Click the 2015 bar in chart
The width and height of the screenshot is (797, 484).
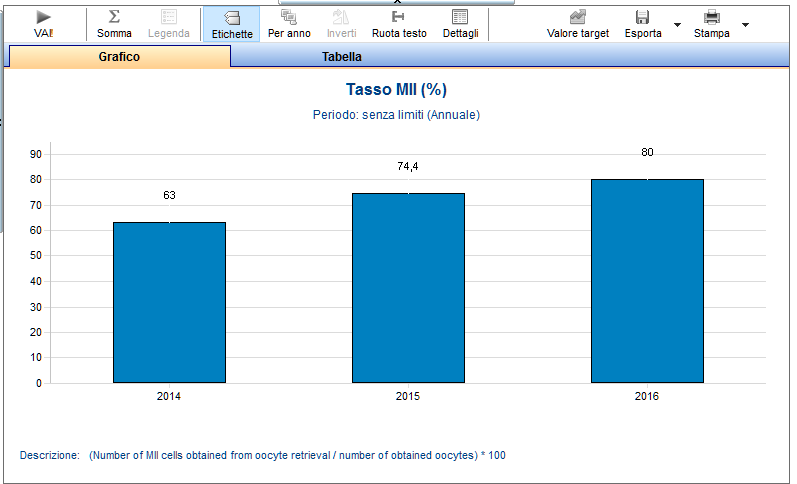tap(408, 288)
